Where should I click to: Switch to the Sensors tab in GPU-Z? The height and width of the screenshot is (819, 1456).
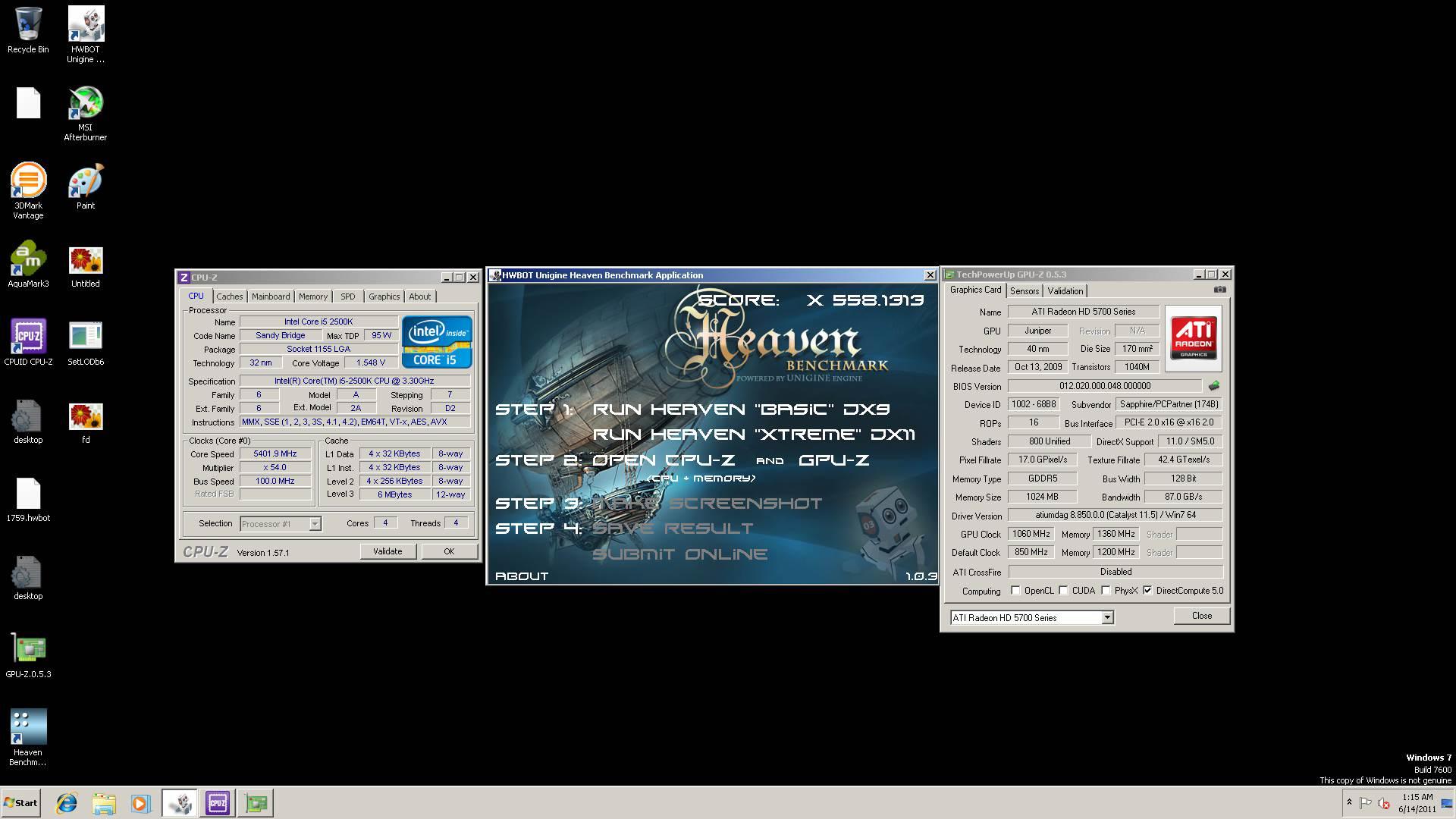pos(1025,291)
